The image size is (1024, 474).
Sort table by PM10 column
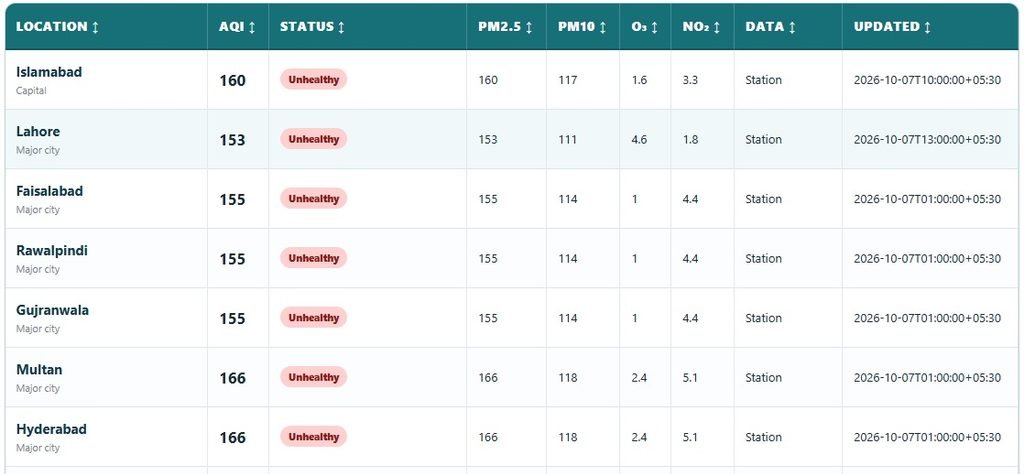tap(582, 27)
